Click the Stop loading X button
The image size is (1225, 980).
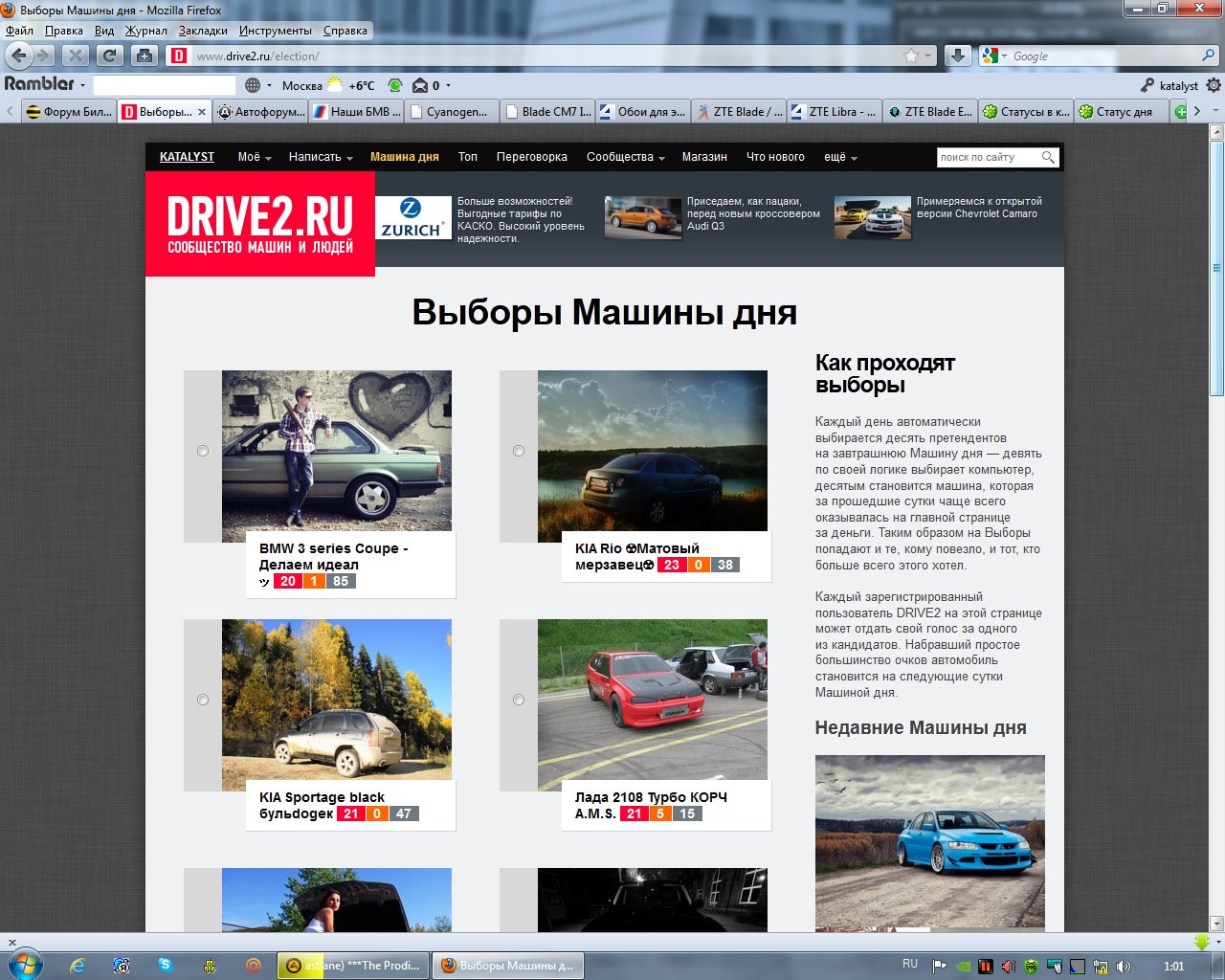pos(77,56)
